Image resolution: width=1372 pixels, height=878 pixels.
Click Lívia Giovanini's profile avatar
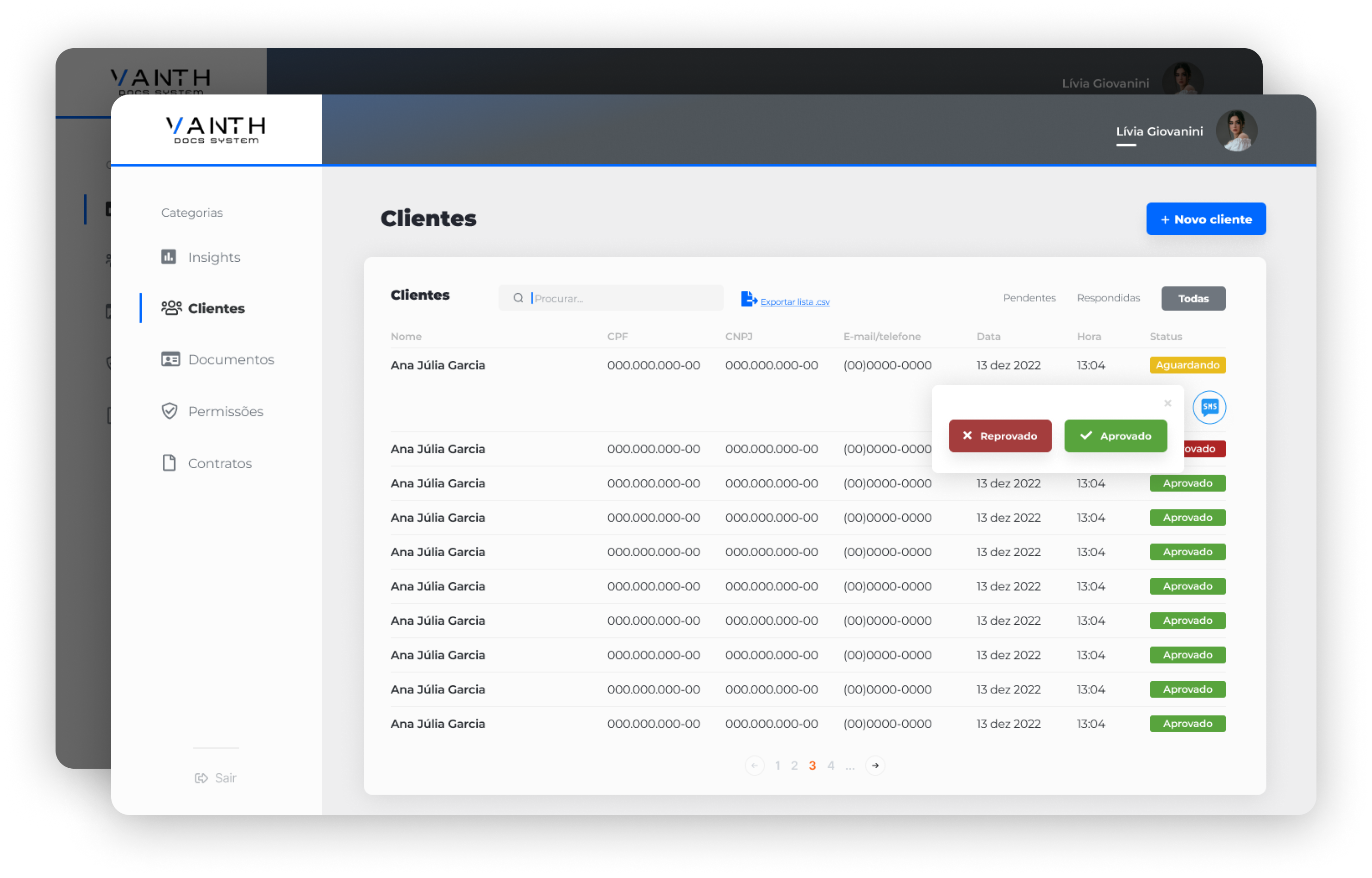[x=1236, y=131]
